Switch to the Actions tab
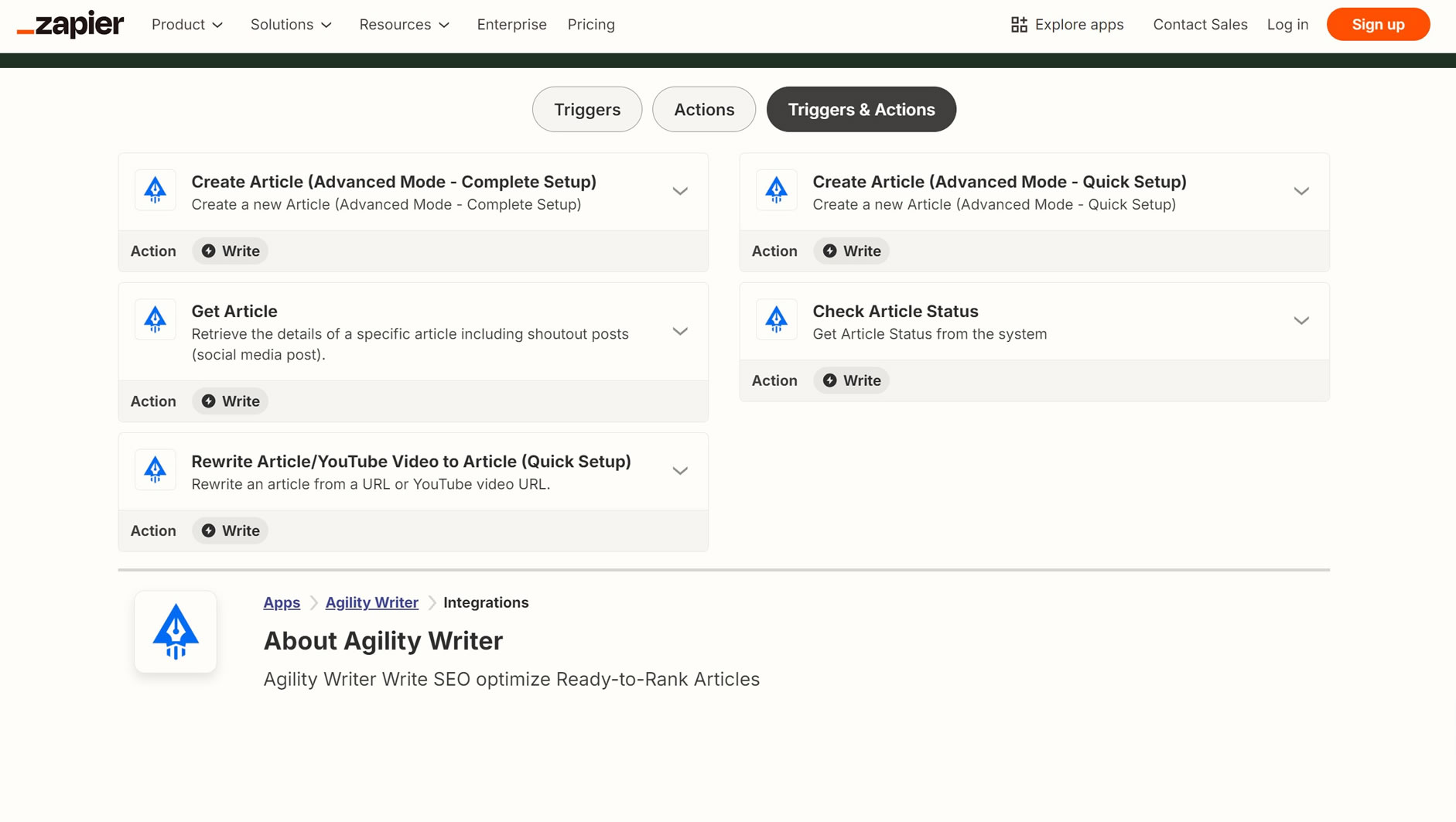Image resolution: width=1456 pixels, height=822 pixels. (x=704, y=109)
